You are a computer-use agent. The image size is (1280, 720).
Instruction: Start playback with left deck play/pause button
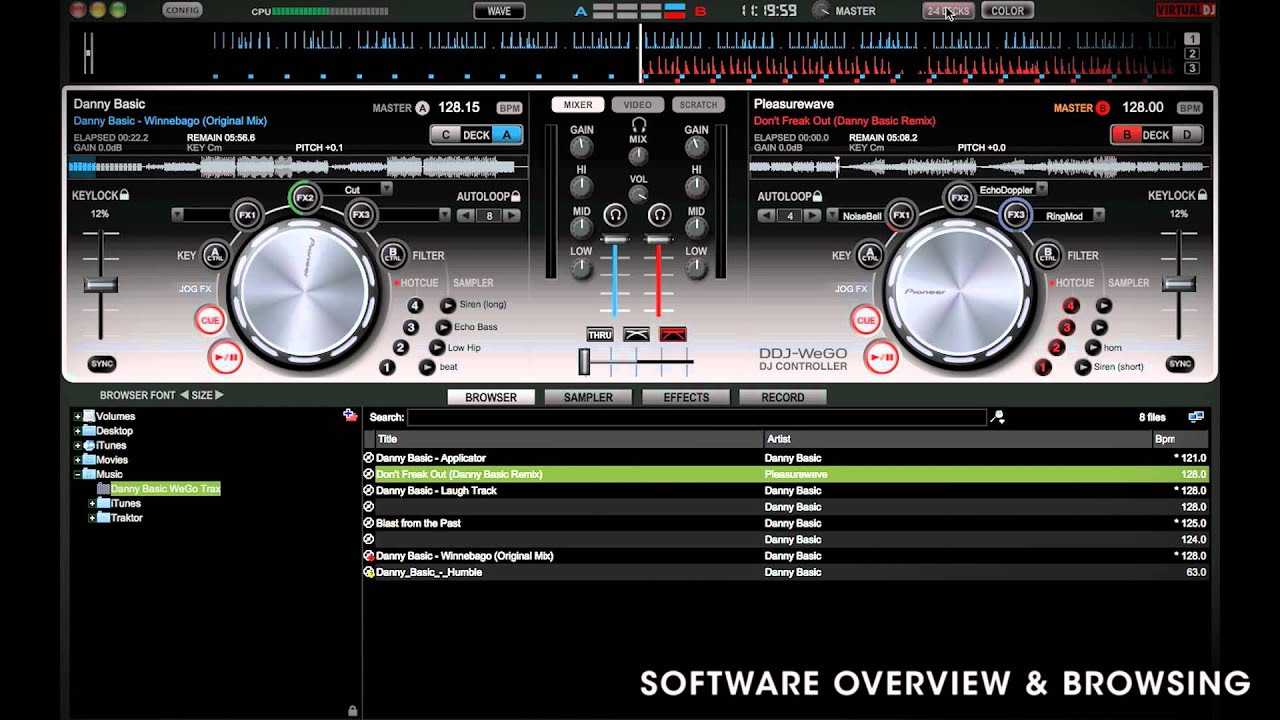[x=226, y=356]
